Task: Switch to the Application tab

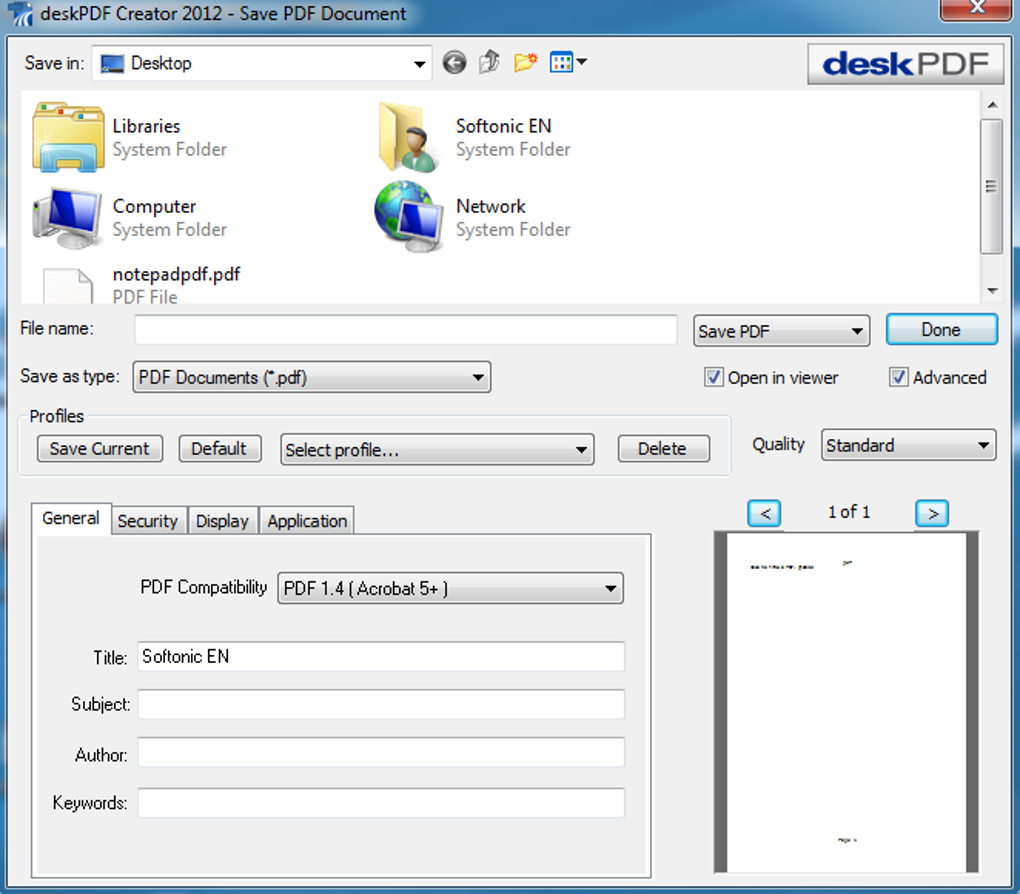Action: [x=307, y=521]
